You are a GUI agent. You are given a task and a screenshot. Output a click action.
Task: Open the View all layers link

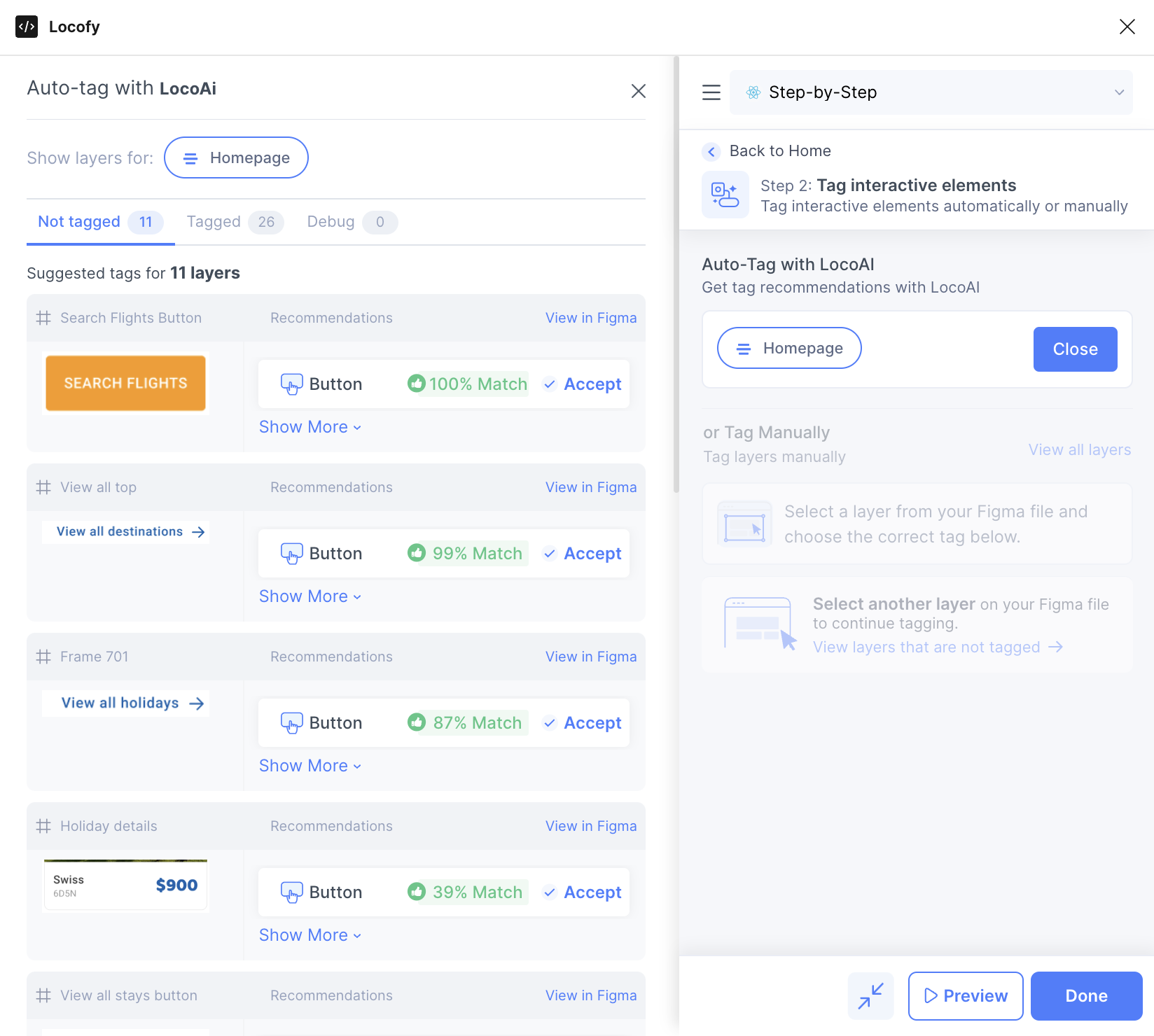1079,449
